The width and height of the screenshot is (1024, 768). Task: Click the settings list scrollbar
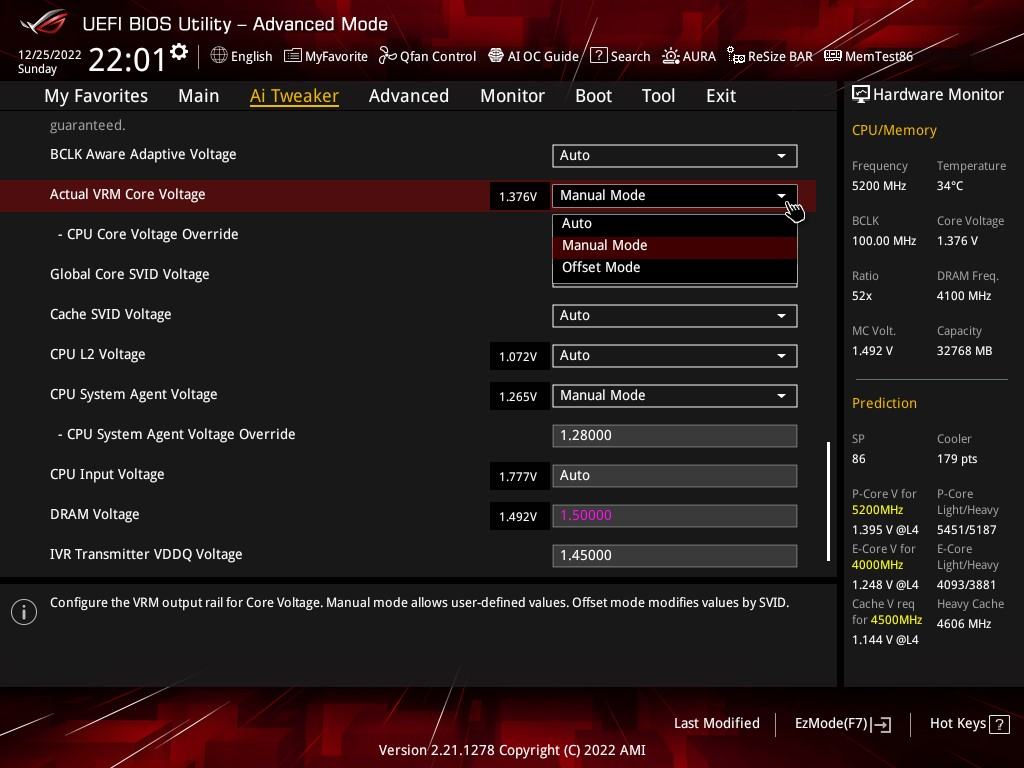[x=828, y=501]
